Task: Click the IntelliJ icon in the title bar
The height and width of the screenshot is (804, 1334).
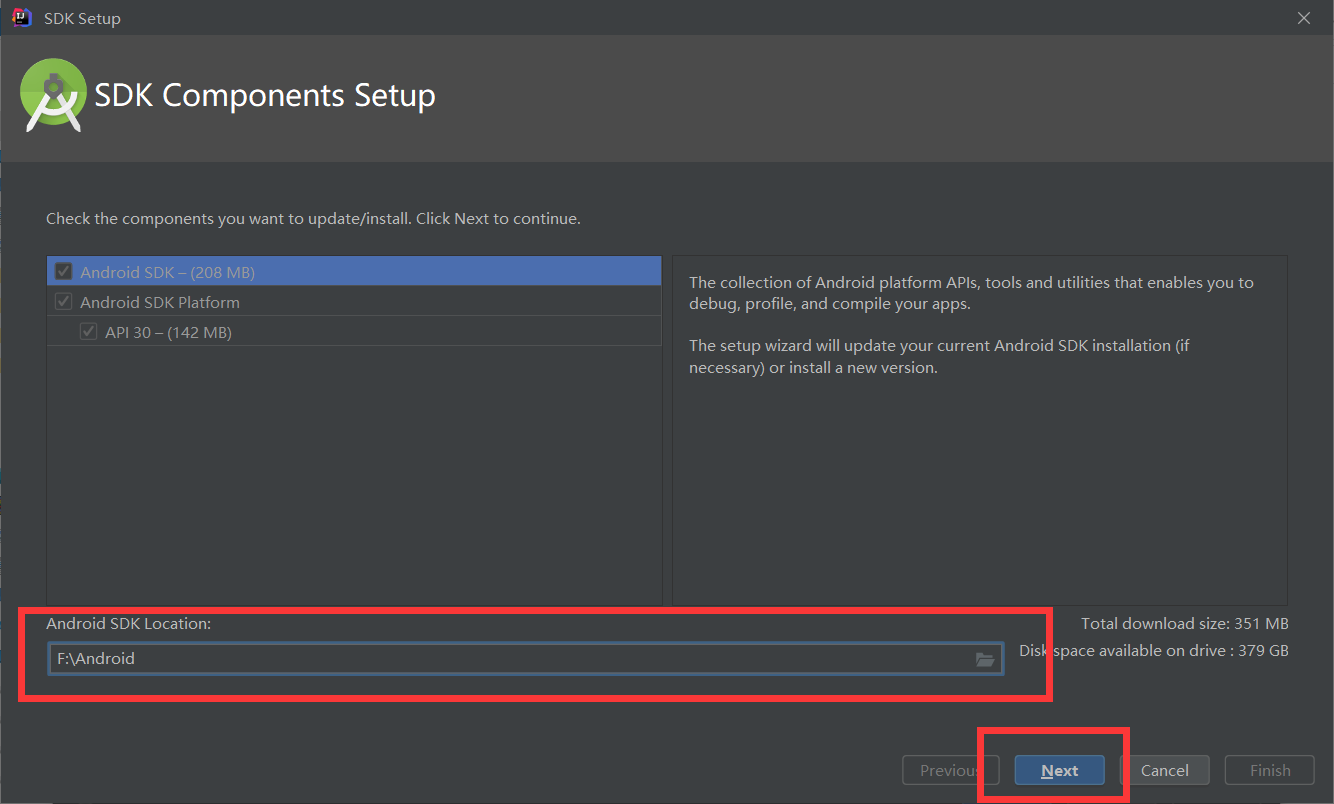Action: pyautogui.click(x=21, y=17)
